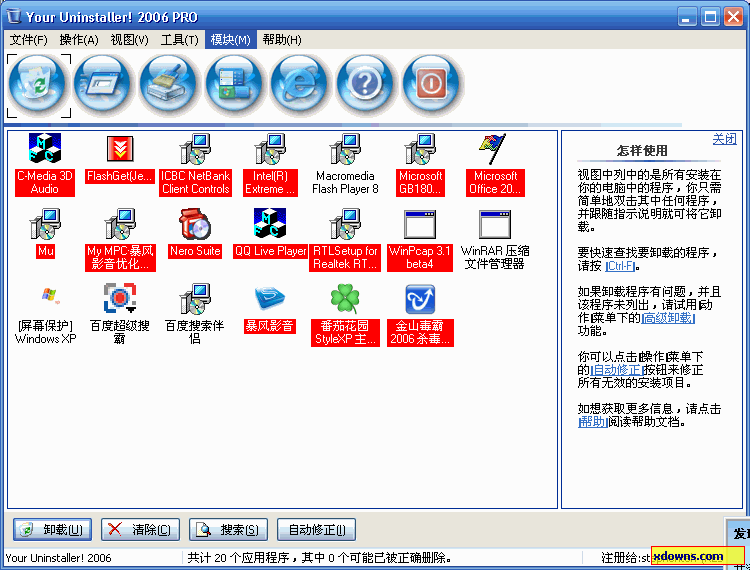Open the 模块(M) menu
Image resolution: width=750 pixels, height=570 pixels.
coord(231,40)
